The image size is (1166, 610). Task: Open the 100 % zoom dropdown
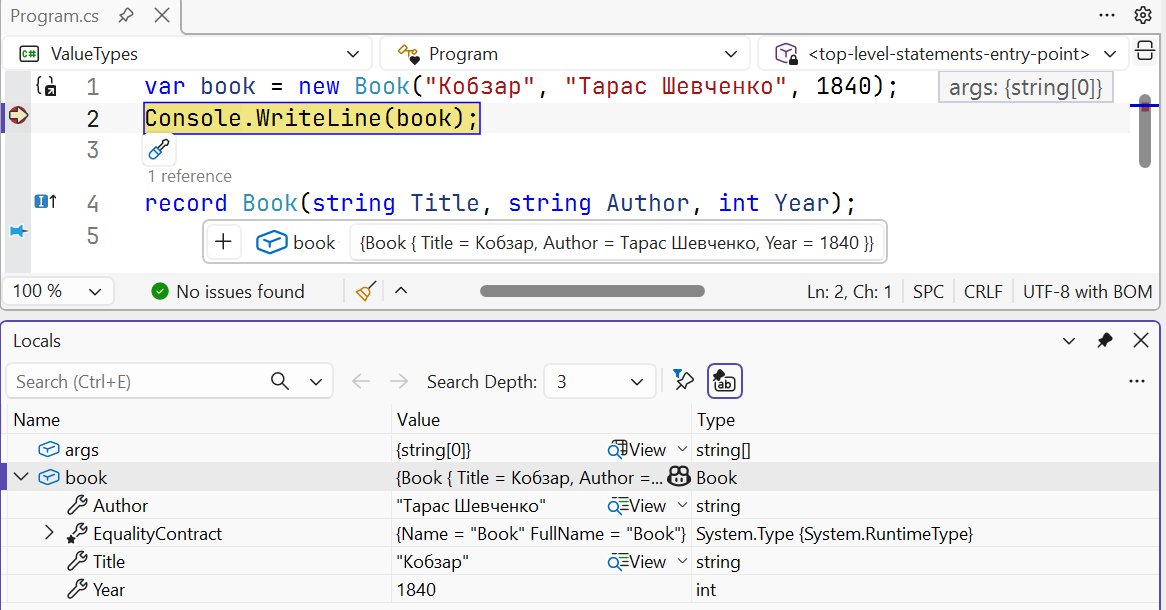click(x=58, y=291)
